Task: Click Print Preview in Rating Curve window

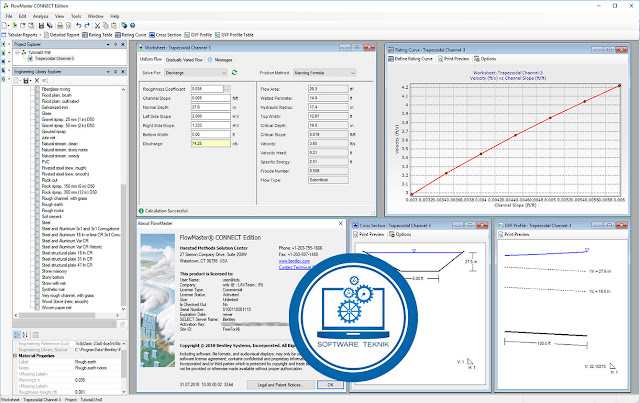Action: coord(453,59)
